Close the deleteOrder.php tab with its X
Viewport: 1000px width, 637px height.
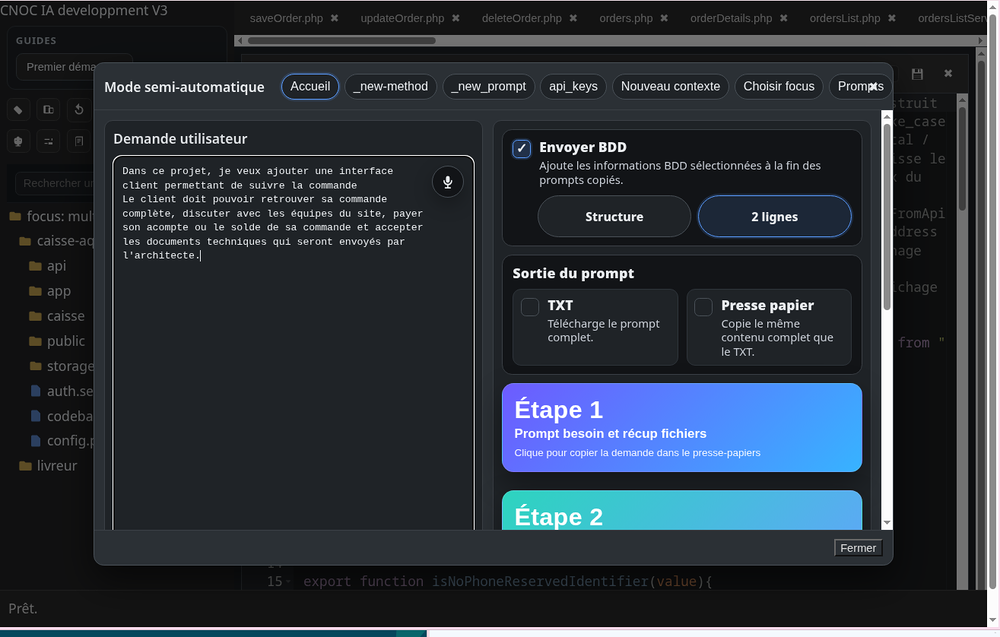[x=573, y=18]
